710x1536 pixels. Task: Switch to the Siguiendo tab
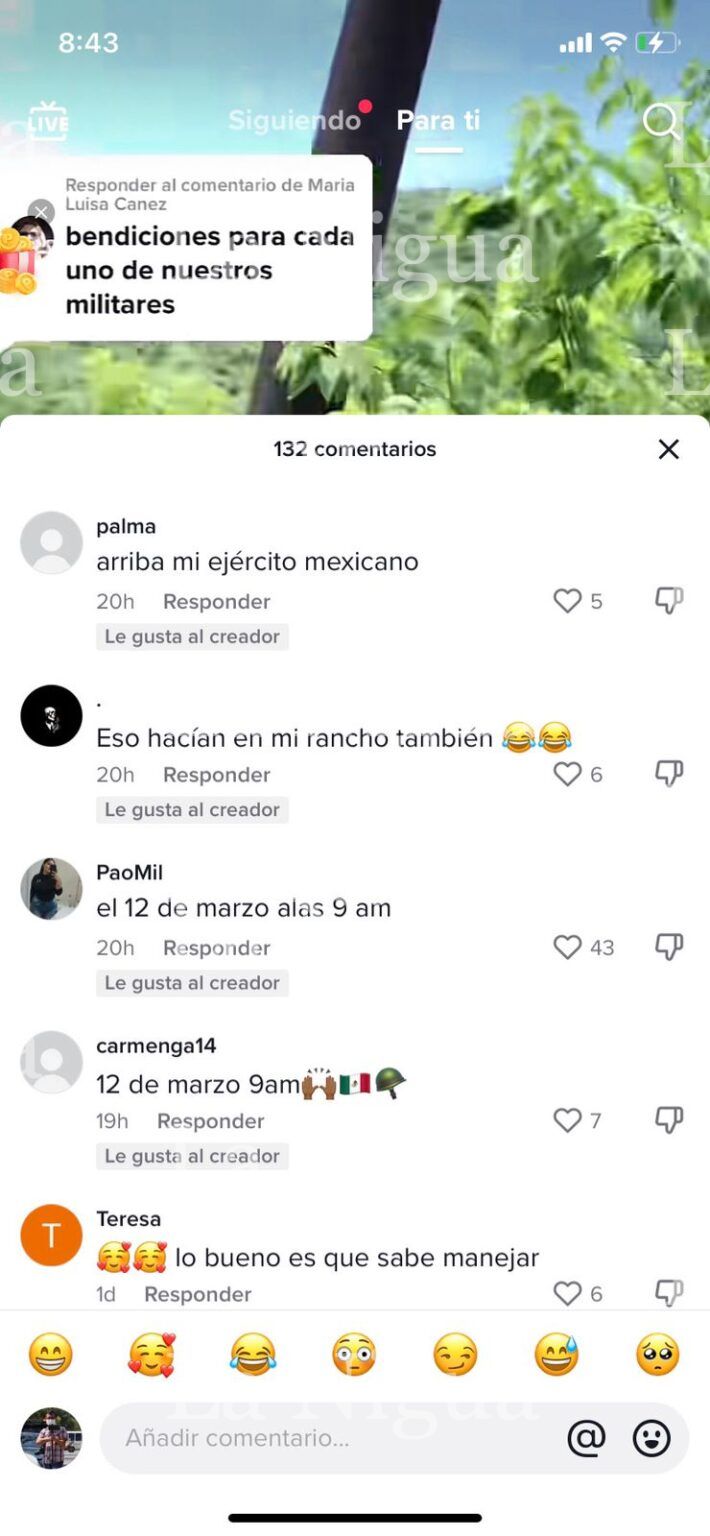point(294,120)
